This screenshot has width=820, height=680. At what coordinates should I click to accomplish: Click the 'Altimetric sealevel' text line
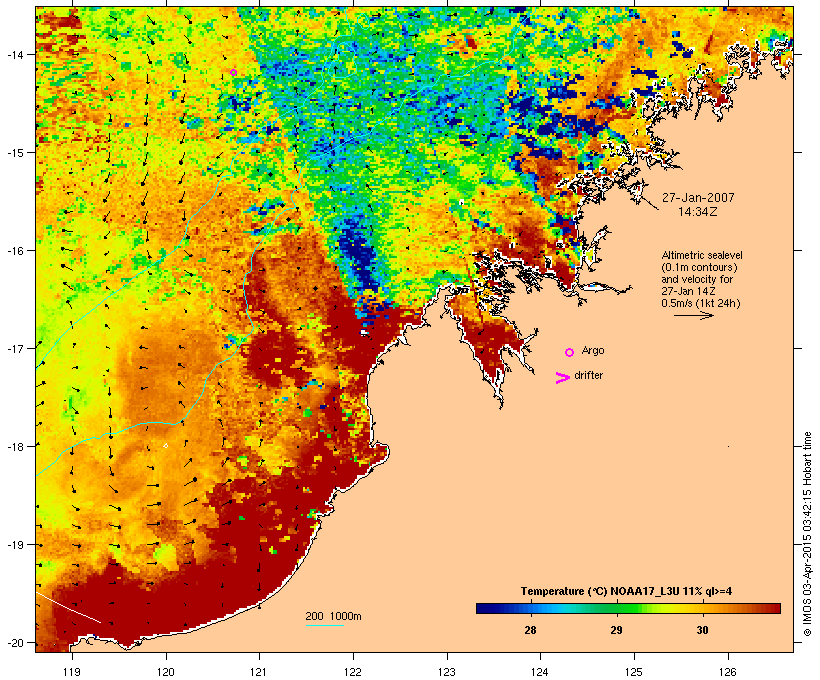click(702, 255)
